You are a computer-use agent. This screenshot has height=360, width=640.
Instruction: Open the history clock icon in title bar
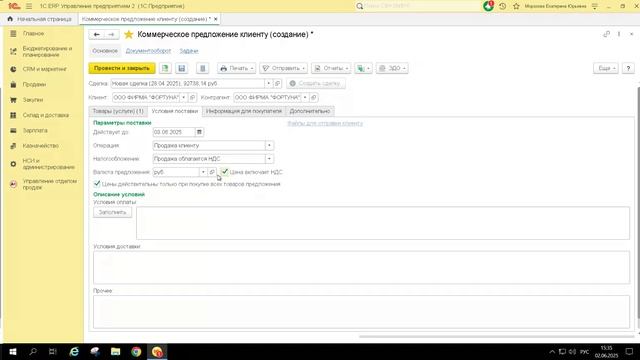point(502,6)
